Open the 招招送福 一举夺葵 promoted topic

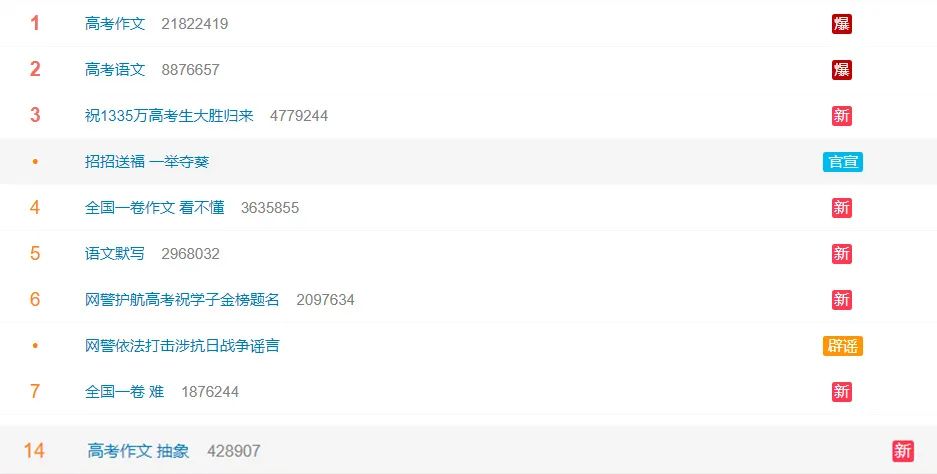point(147,162)
